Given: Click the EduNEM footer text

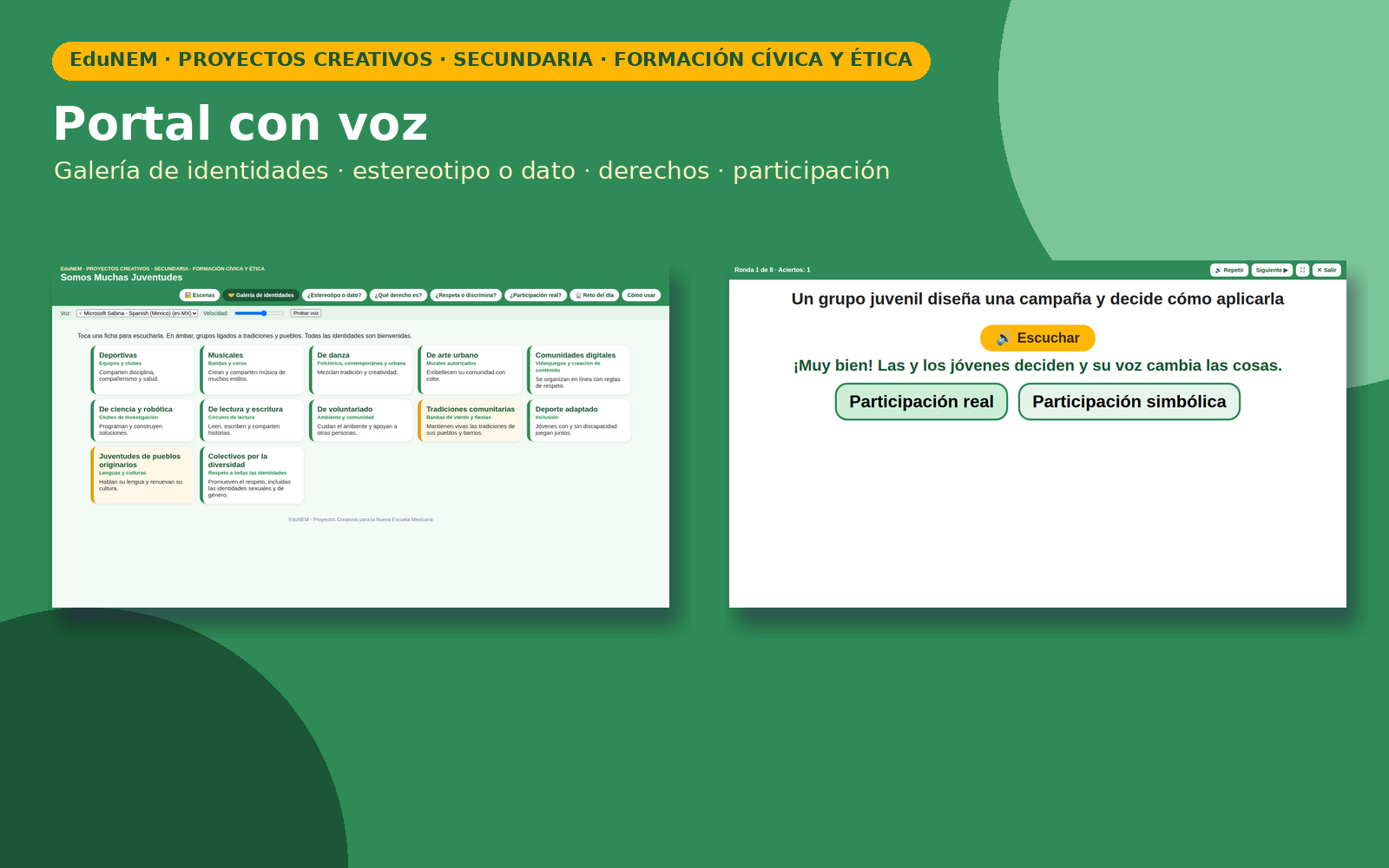Looking at the screenshot, I should click(x=360, y=520).
